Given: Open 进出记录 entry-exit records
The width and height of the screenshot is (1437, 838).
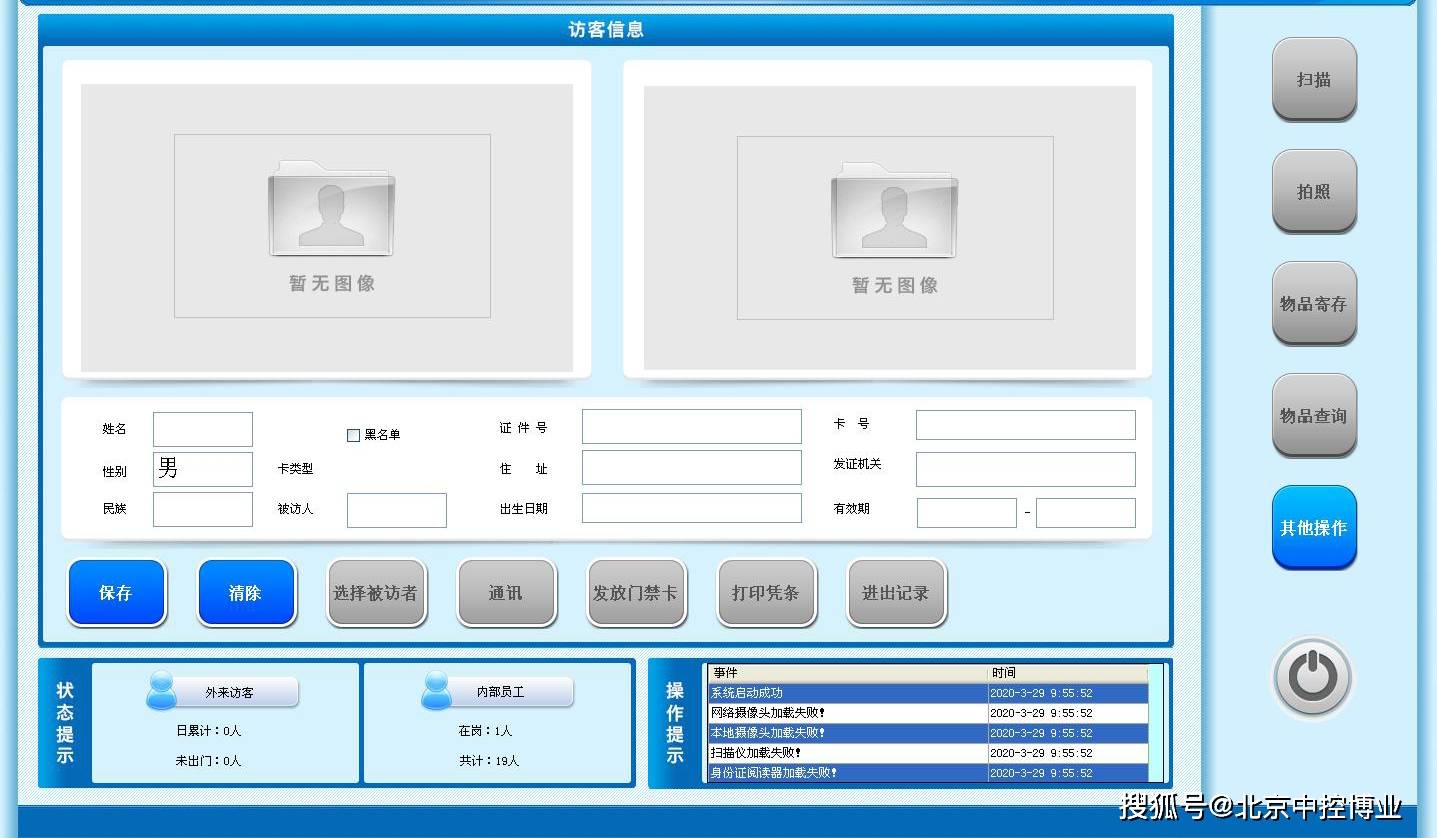Looking at the screenshot, I should 896,592.
